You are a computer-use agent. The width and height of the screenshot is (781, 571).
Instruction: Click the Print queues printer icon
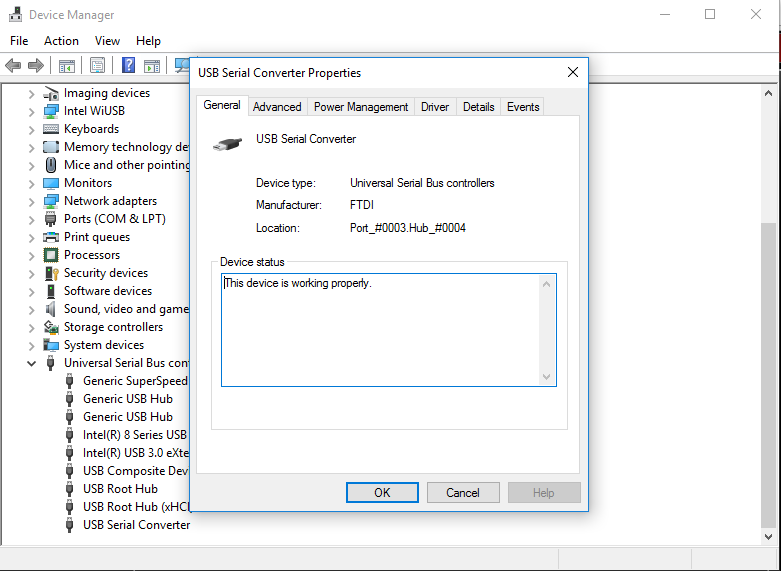[51, 237]
